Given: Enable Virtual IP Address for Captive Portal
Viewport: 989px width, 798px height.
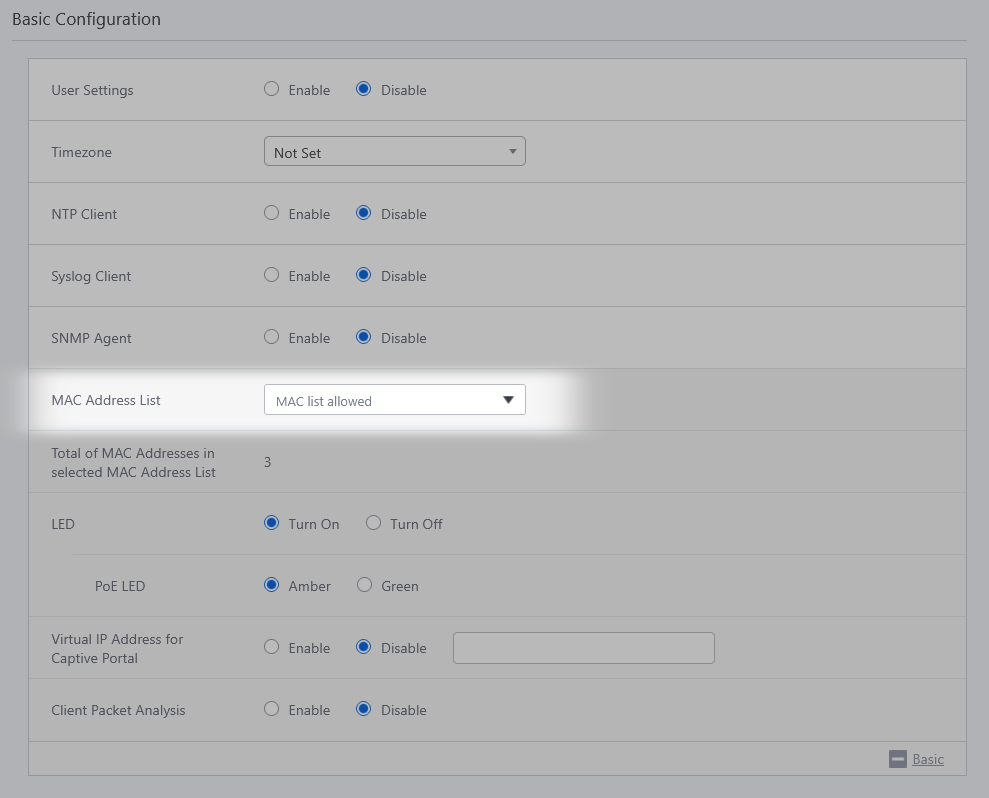Looking at the screenshot, I should (271, 647).
